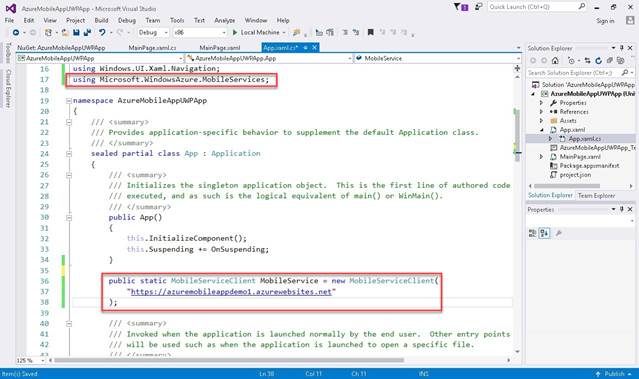Viewport: 639px width, 379px height.
Task: Open the Toolbox side tab
Action: coord(8,53)
